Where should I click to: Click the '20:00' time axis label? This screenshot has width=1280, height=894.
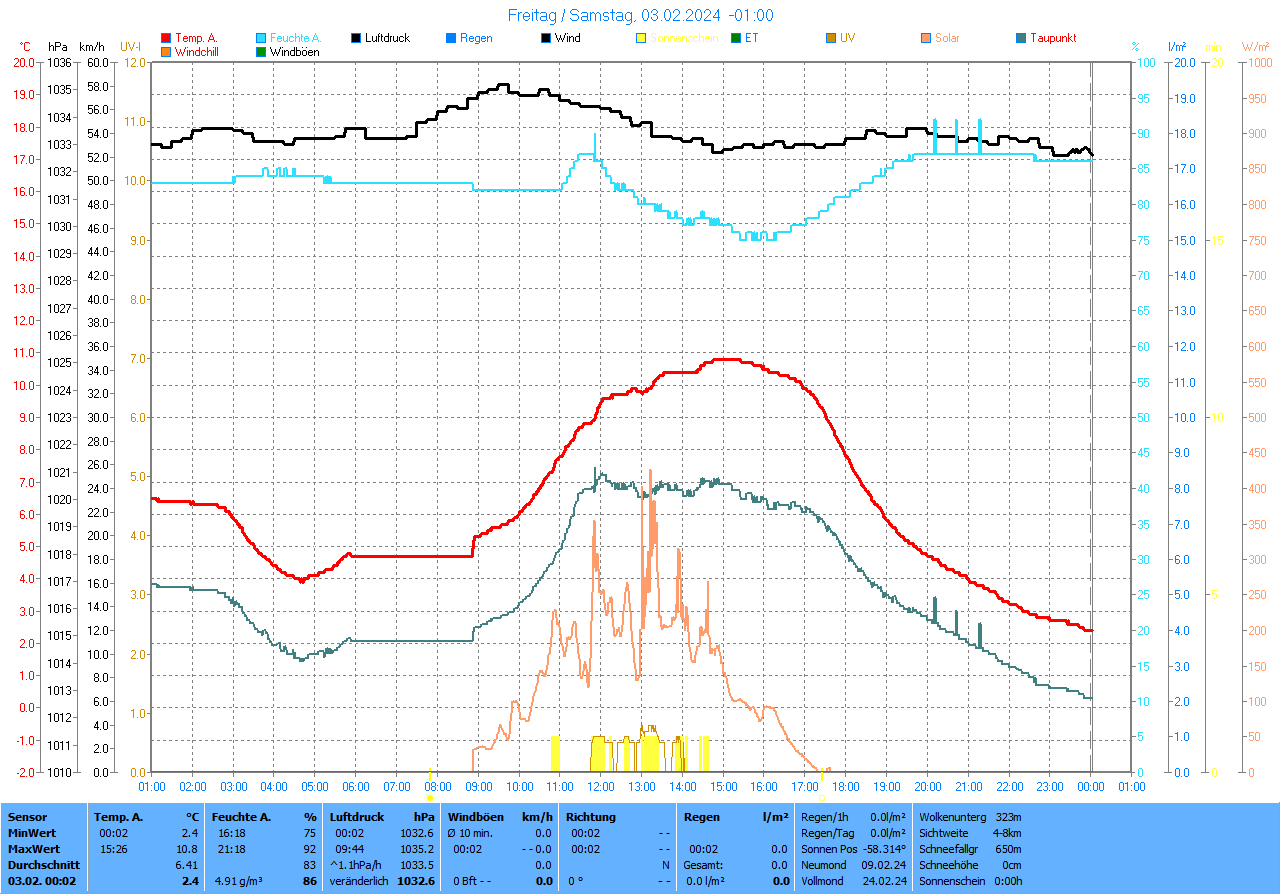click(x=927, y=787)
